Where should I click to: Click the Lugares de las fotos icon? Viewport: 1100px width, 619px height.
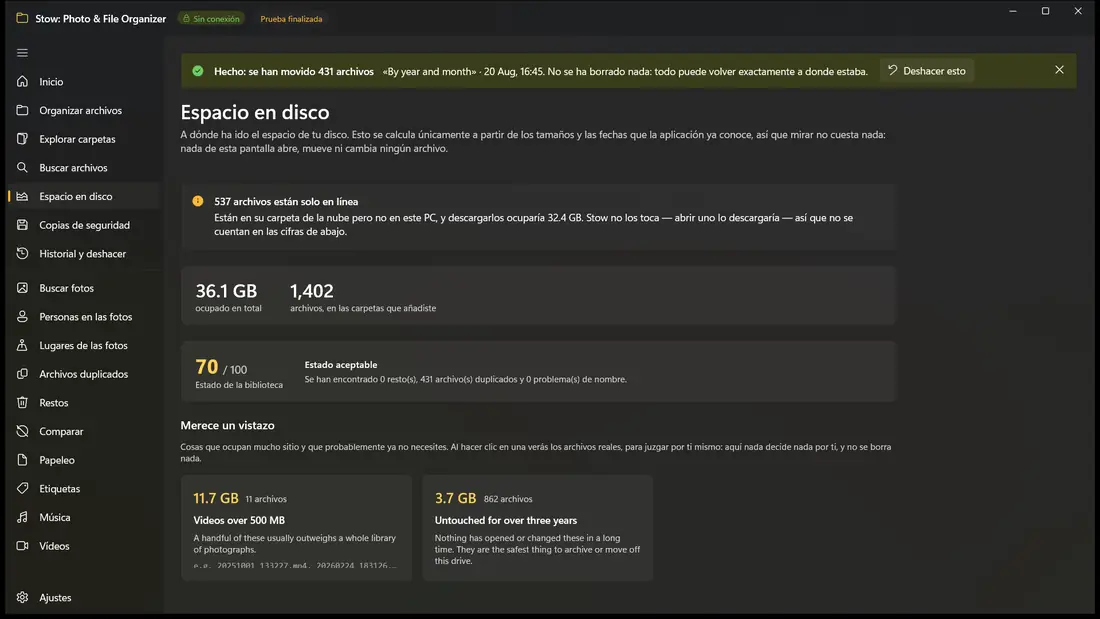22,345
